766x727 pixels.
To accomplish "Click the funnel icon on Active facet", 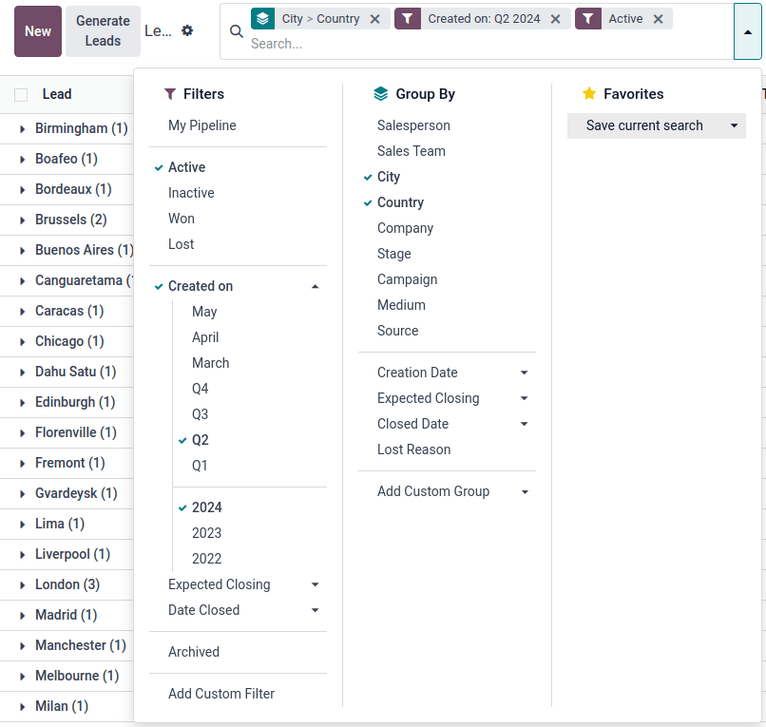I will click(588, 19).
